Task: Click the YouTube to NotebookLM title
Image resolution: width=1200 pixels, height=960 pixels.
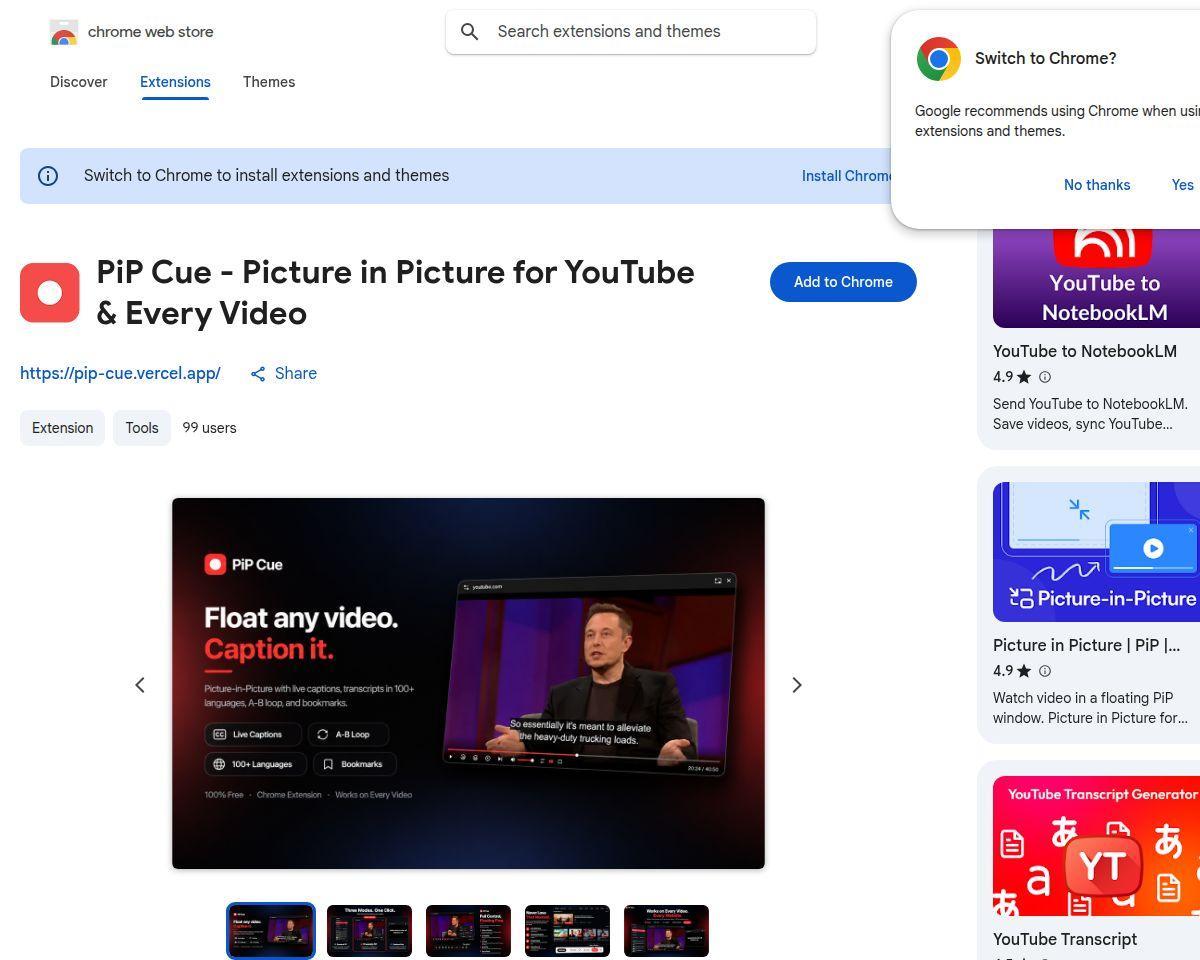Action: [x=1085, y=351]
